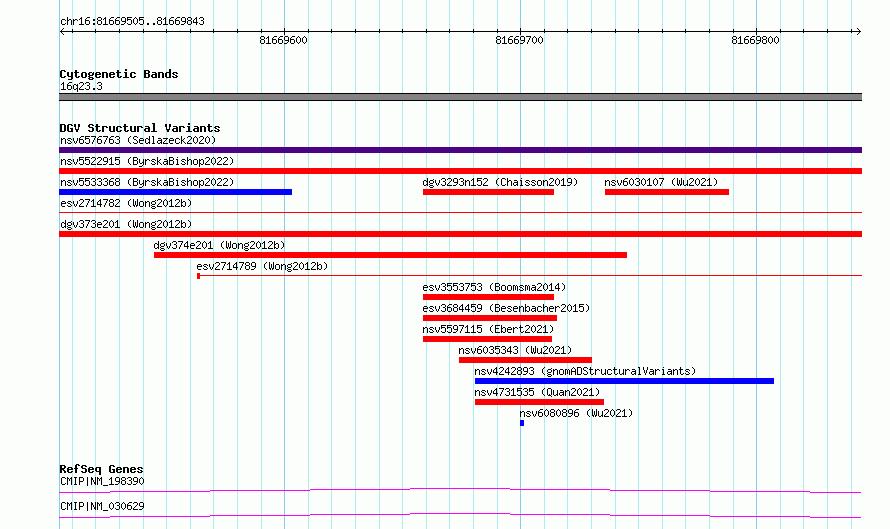Click the Cytogenetic Bands track title

[119, 74]
